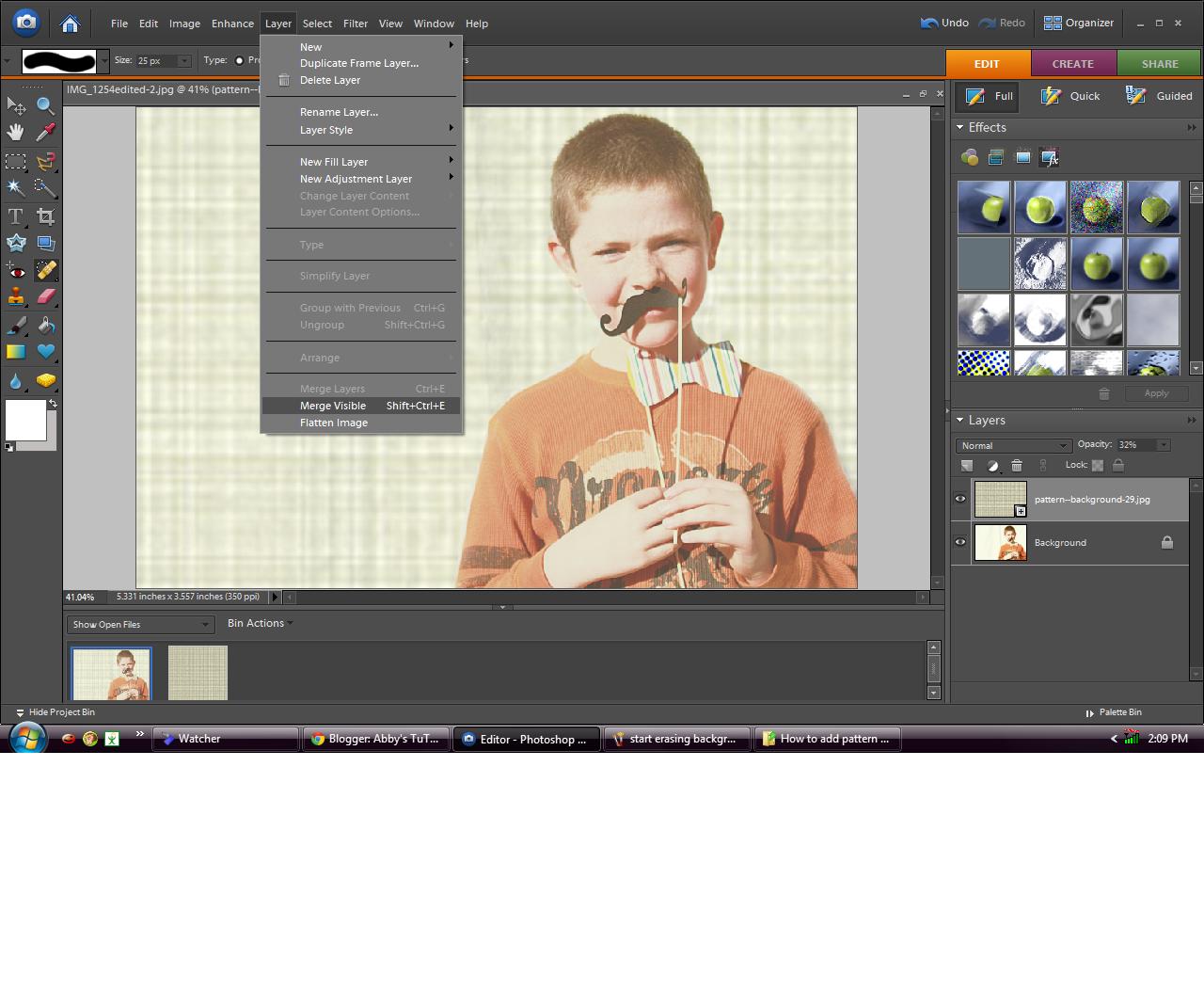The height and width of the screenshot is (1006, 1204).
Task: Pick the Crop tool
Action: tap(45, 216)
